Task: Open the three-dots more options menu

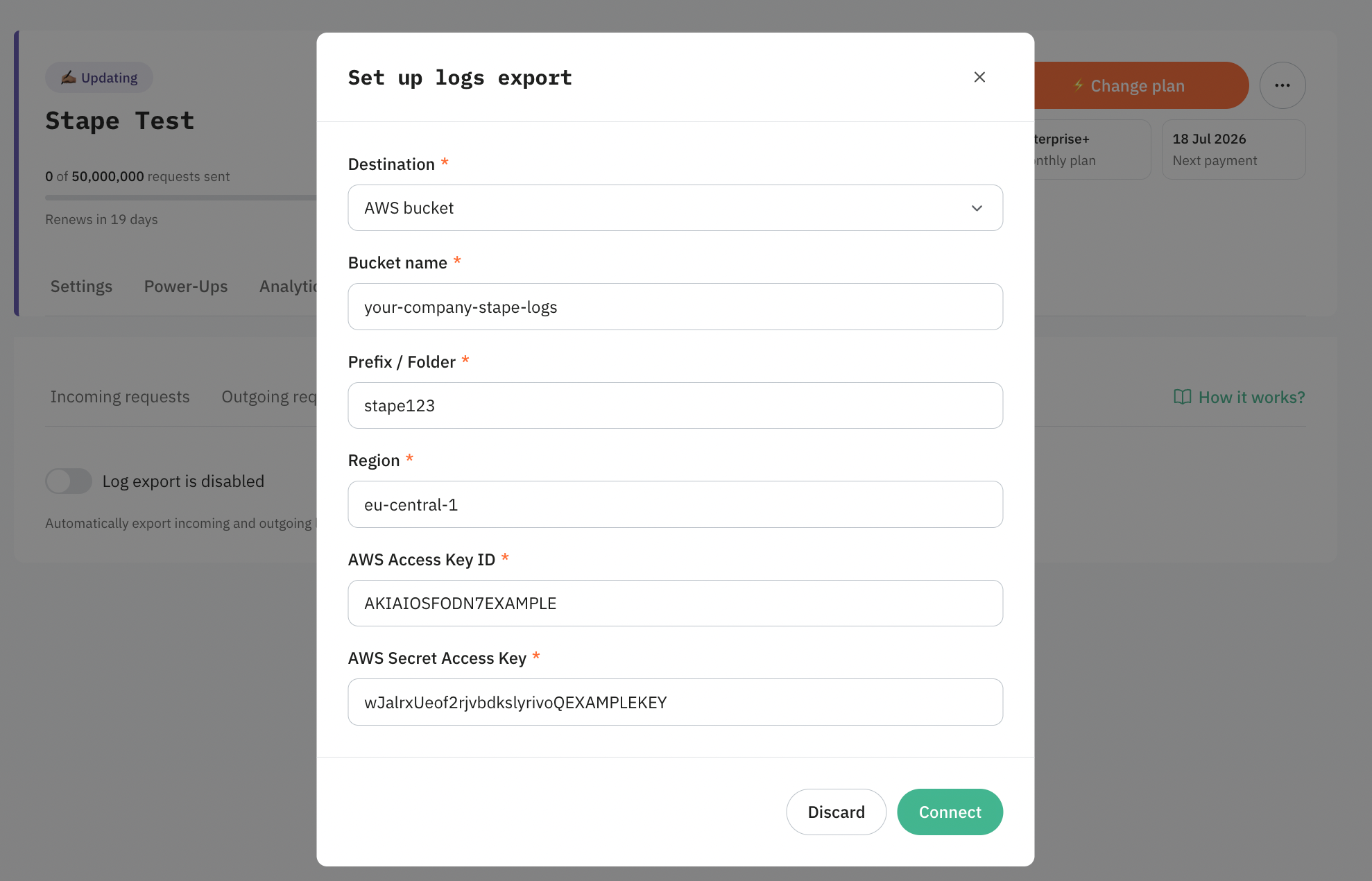Action: [1283, 85]
